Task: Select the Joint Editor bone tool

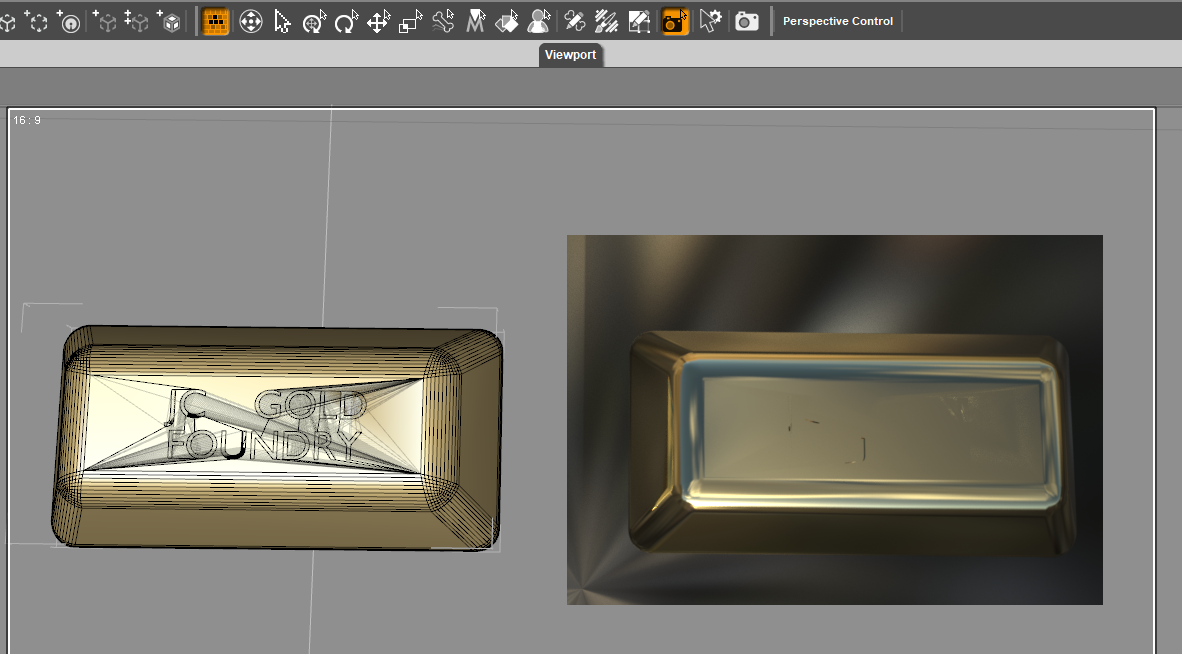Action: (x=443, y=22)
